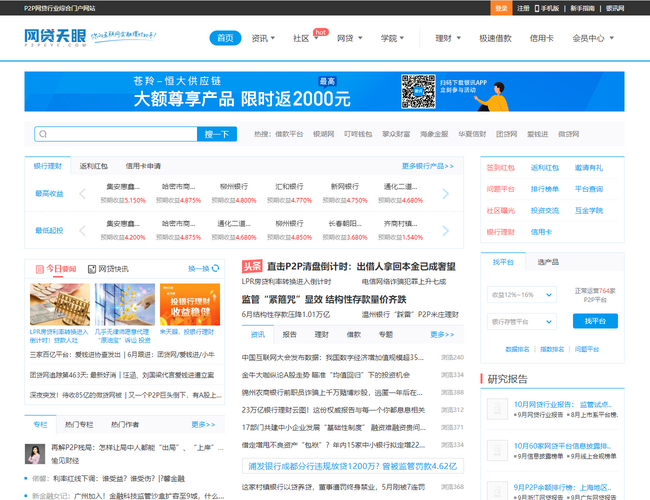Go to previous items in 最高收益 row
Viewport: 650px width, 500px height.
tap(82, 193)
